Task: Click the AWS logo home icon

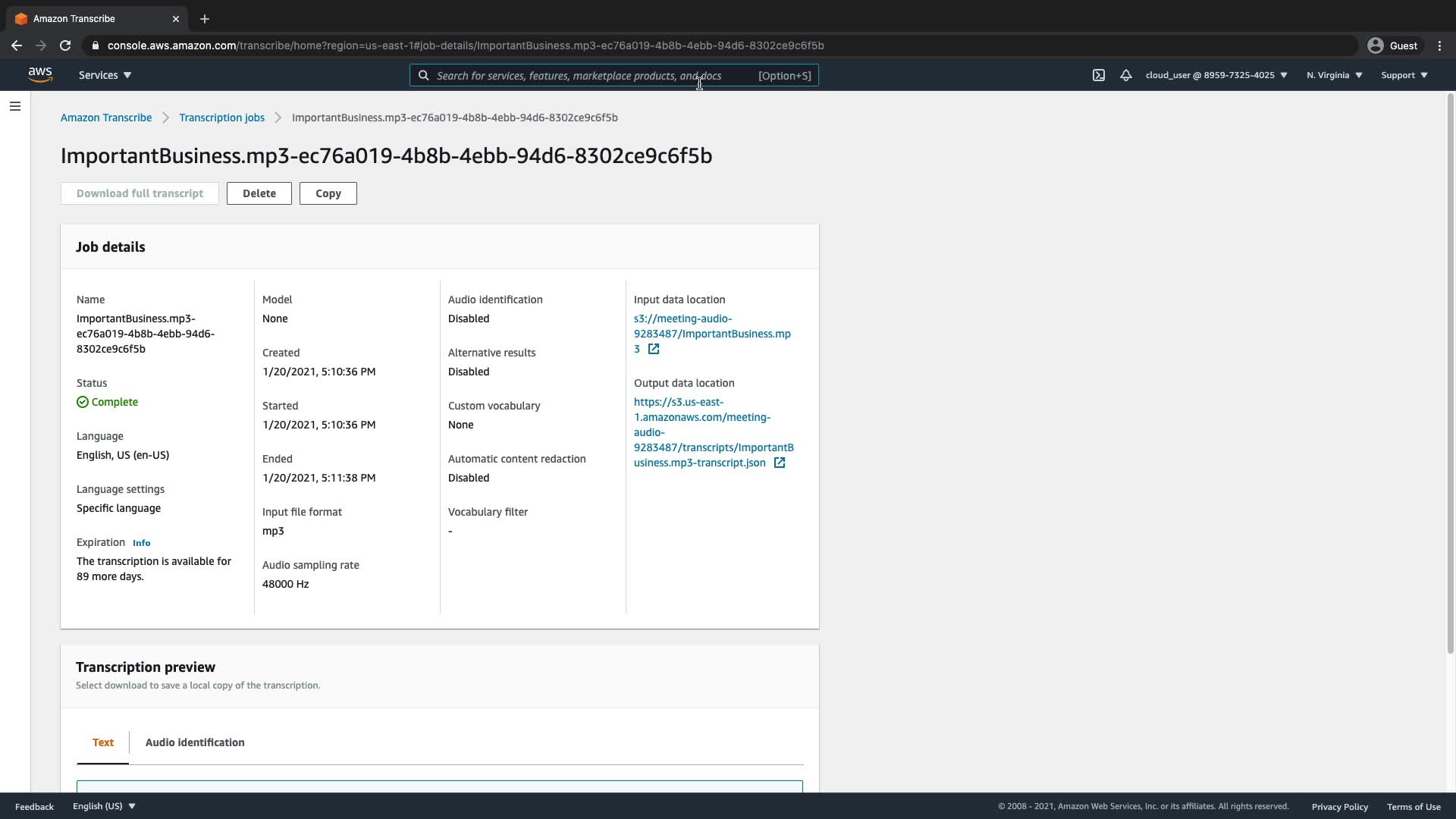Action: click(40, 74)
